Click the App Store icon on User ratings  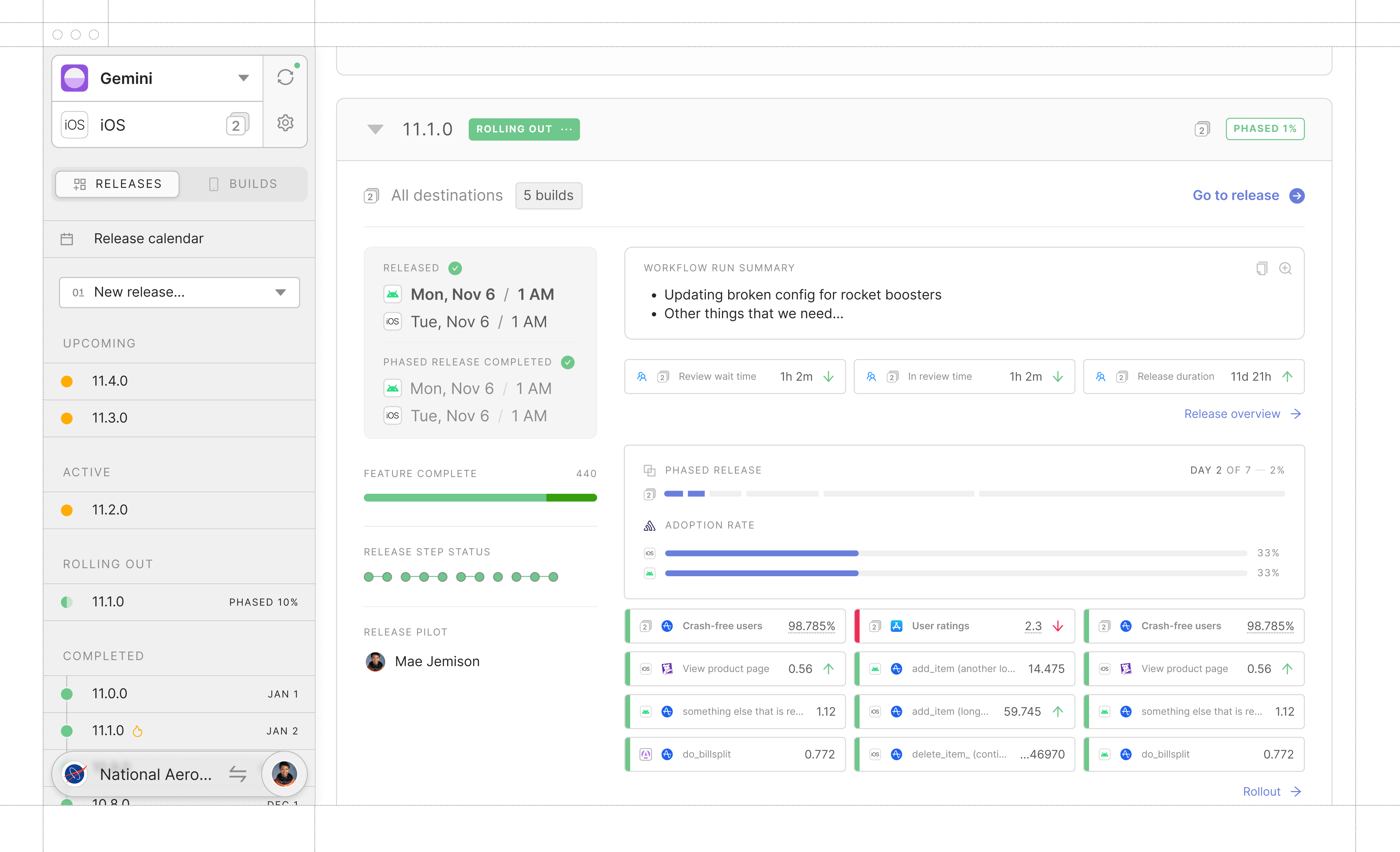click(897, 626)
